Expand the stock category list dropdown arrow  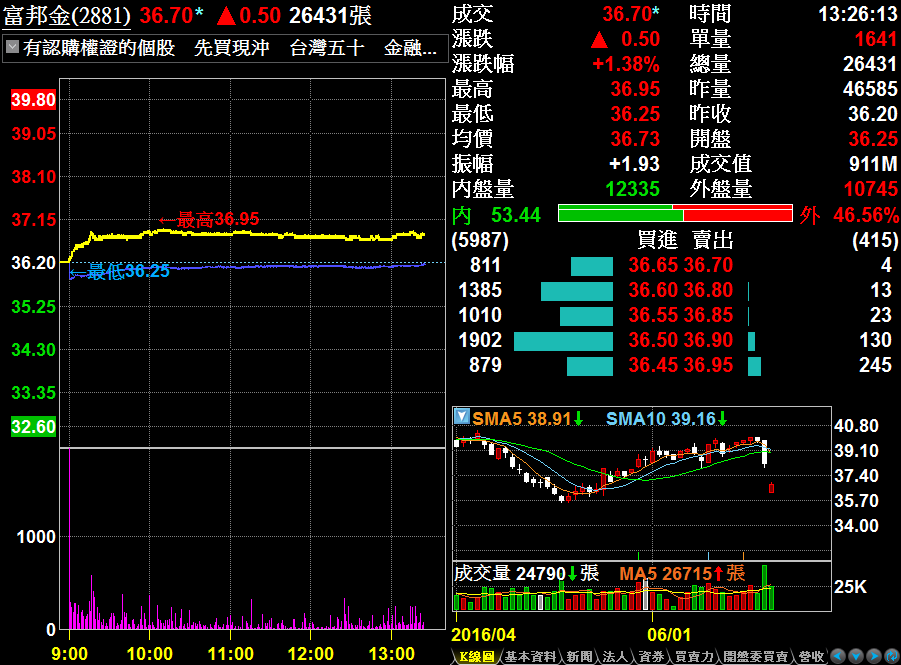tap(12, 47)
